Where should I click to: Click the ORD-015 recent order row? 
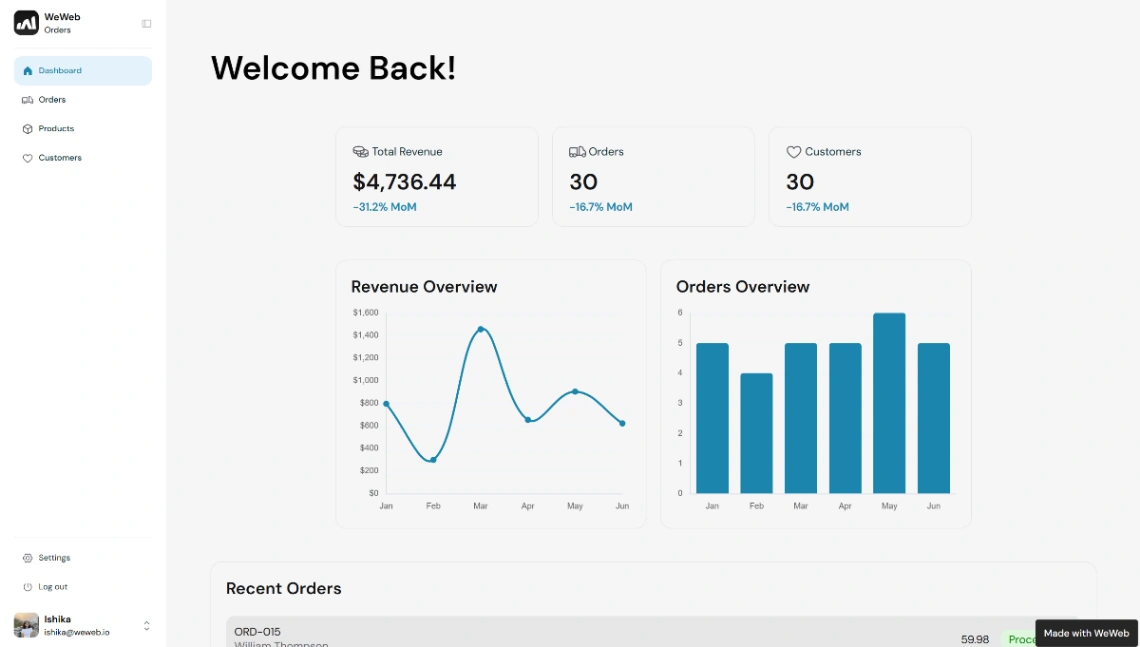click(x=600, y=632)
